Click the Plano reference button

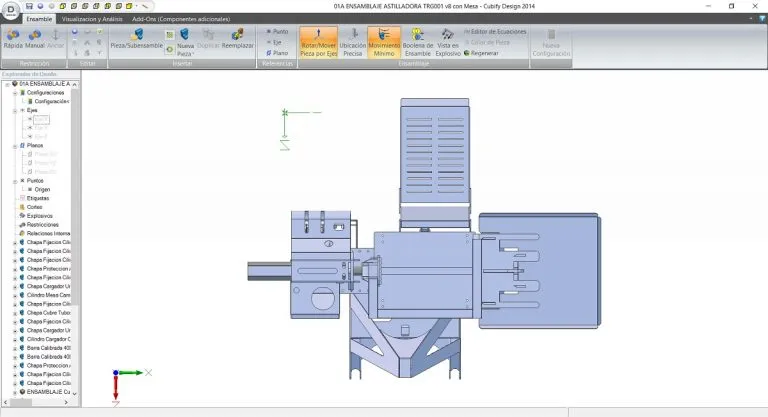[279, 54]
